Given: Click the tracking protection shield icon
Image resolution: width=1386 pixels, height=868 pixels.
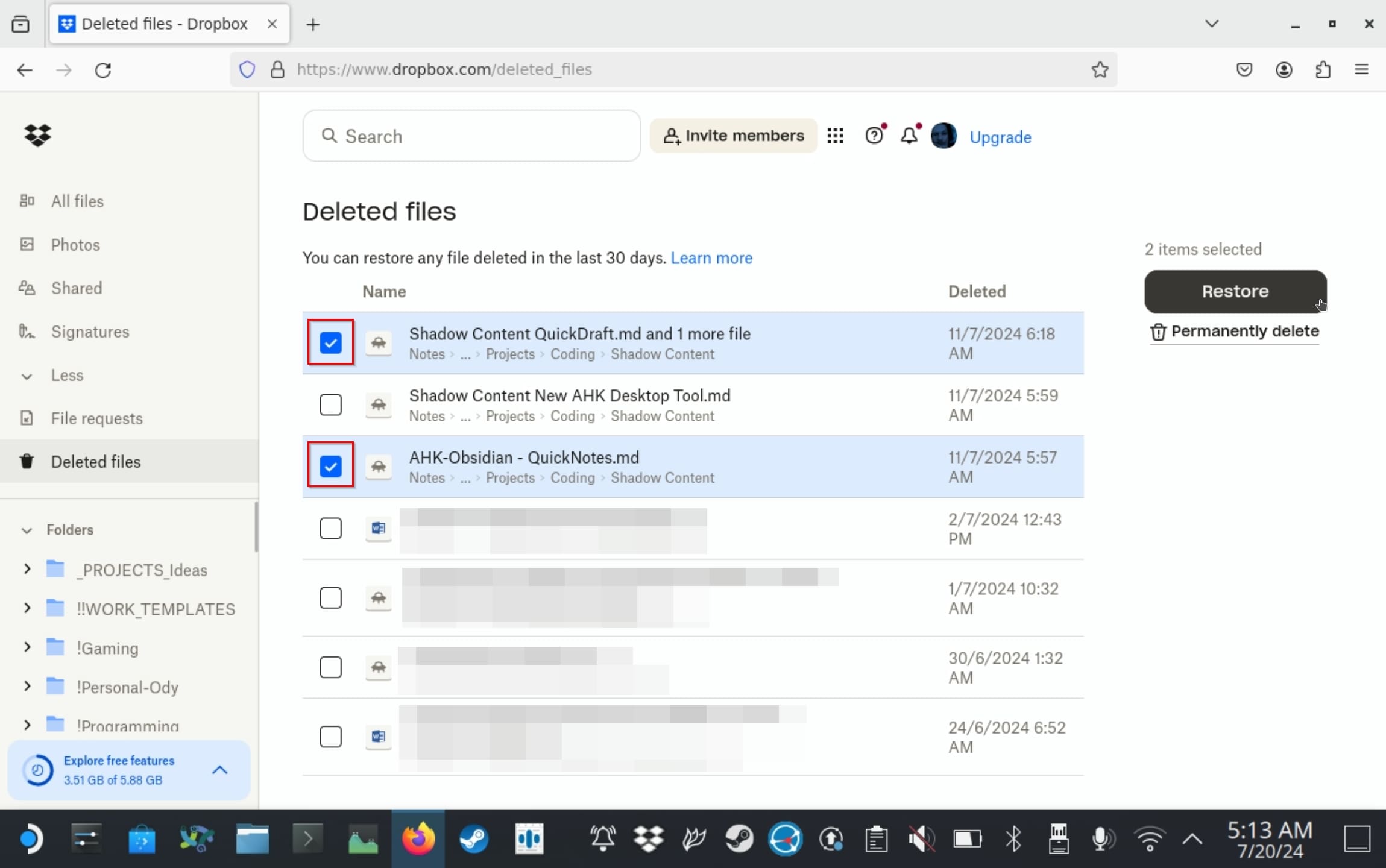Looking at the screenshot, I should 247,70.
